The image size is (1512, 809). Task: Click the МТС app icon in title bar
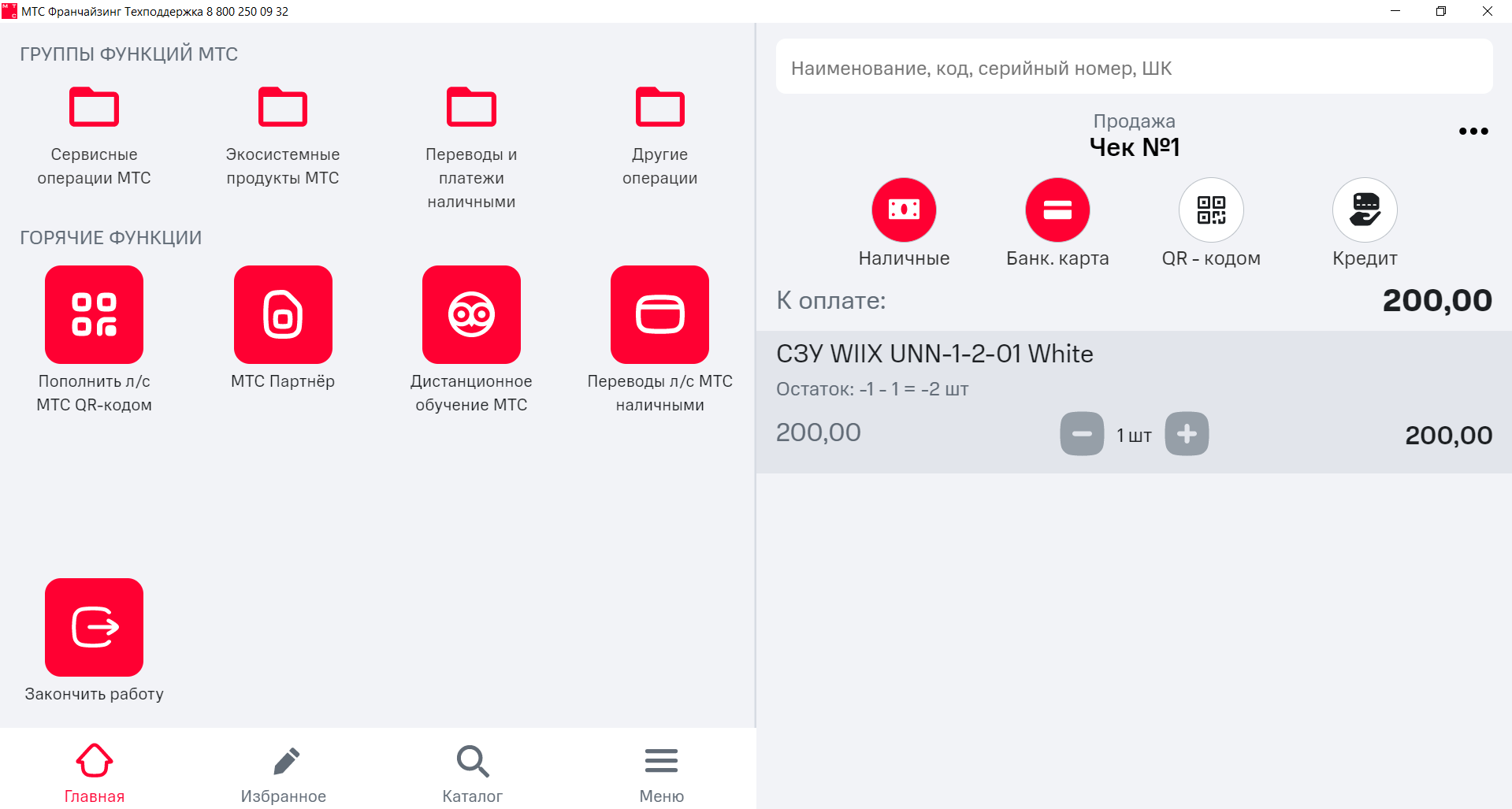pos(9,11)
